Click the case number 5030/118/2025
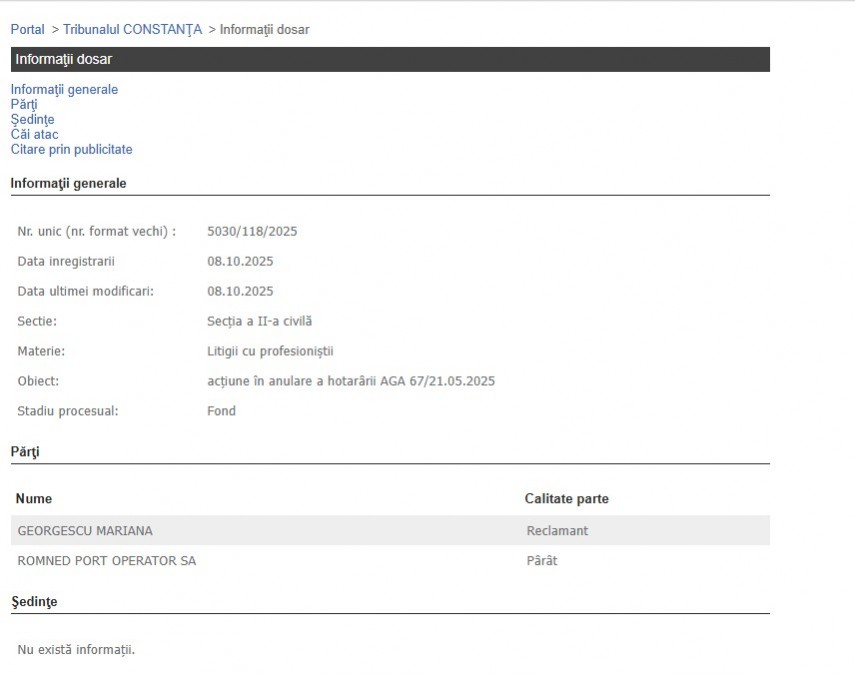 pos(252,232)
